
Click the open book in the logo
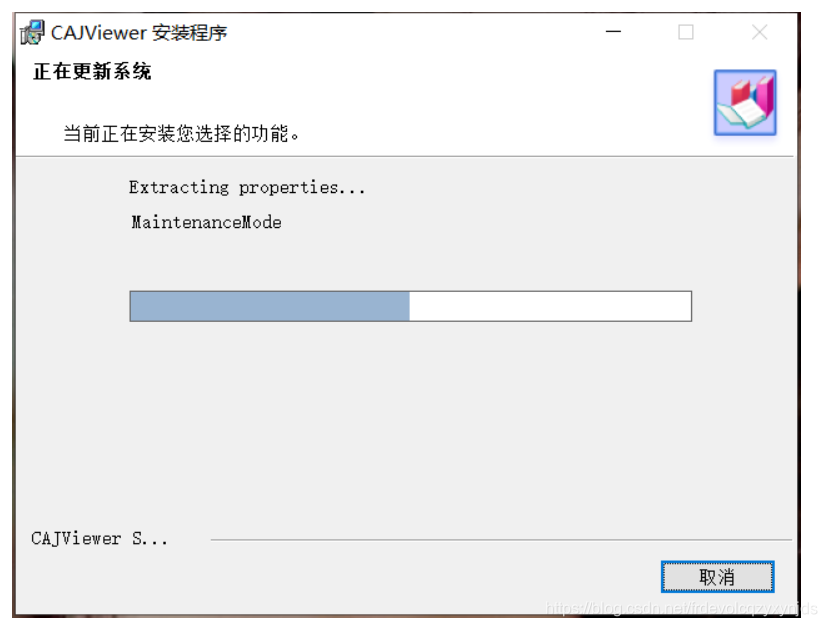coord(742,114)
